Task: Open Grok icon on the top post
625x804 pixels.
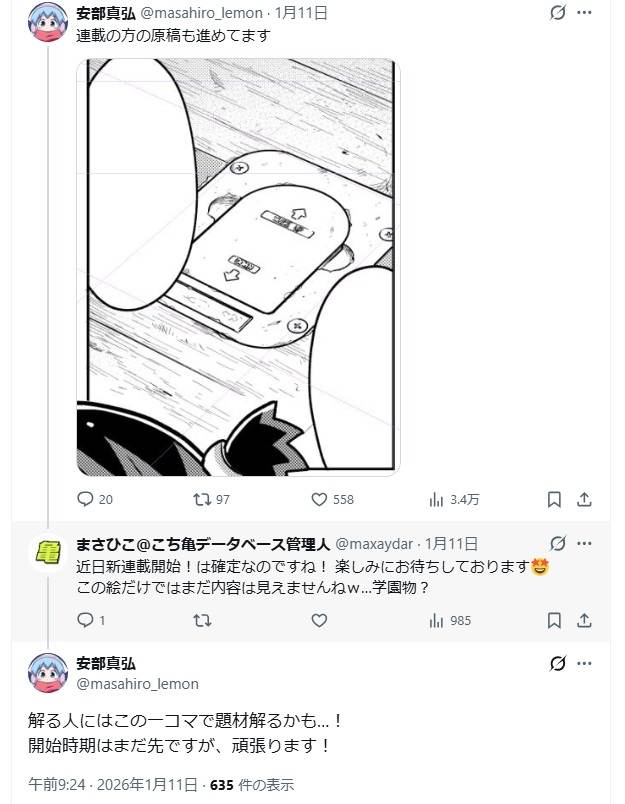Action: click(x=557, y=12)
